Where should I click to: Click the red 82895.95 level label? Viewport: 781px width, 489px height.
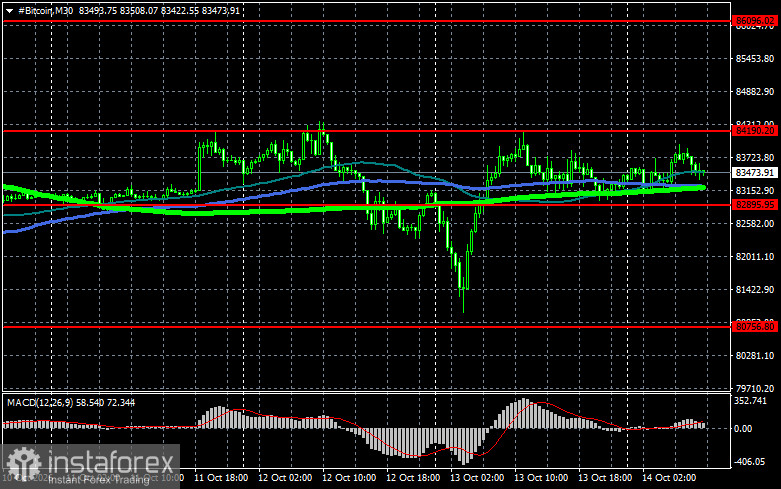[x=755, y=205]
